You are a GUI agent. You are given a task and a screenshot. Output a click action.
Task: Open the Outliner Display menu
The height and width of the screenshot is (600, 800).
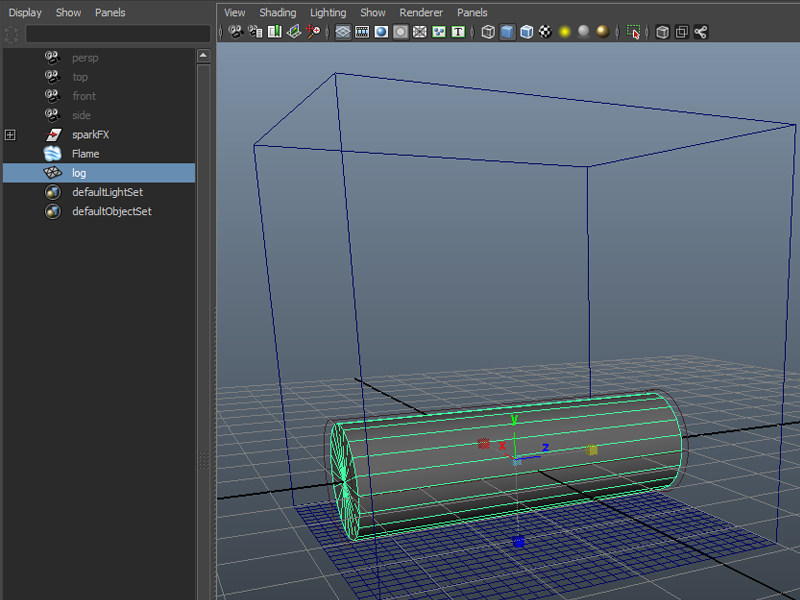coord(25,13)
